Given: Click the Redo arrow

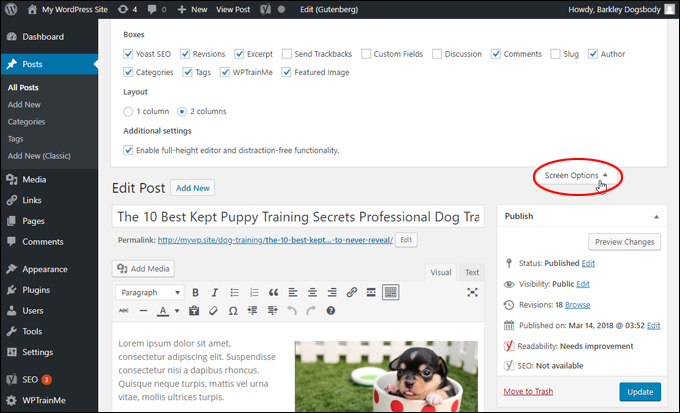Looking at the screenshot, I should click(x=311, y=311).
